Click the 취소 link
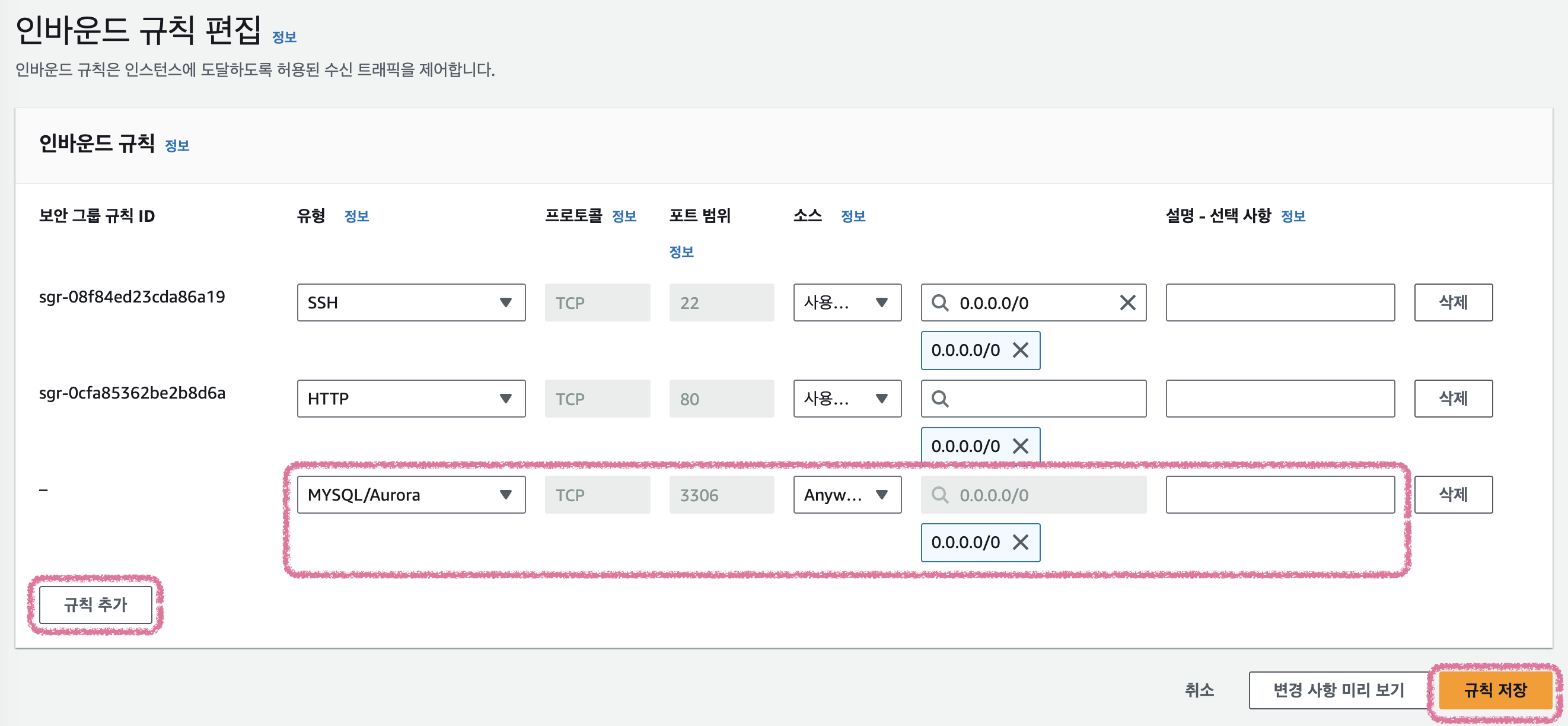The height and width of the screenshot is (726, 1568). pyautogui.click(x=1199, y=689)
